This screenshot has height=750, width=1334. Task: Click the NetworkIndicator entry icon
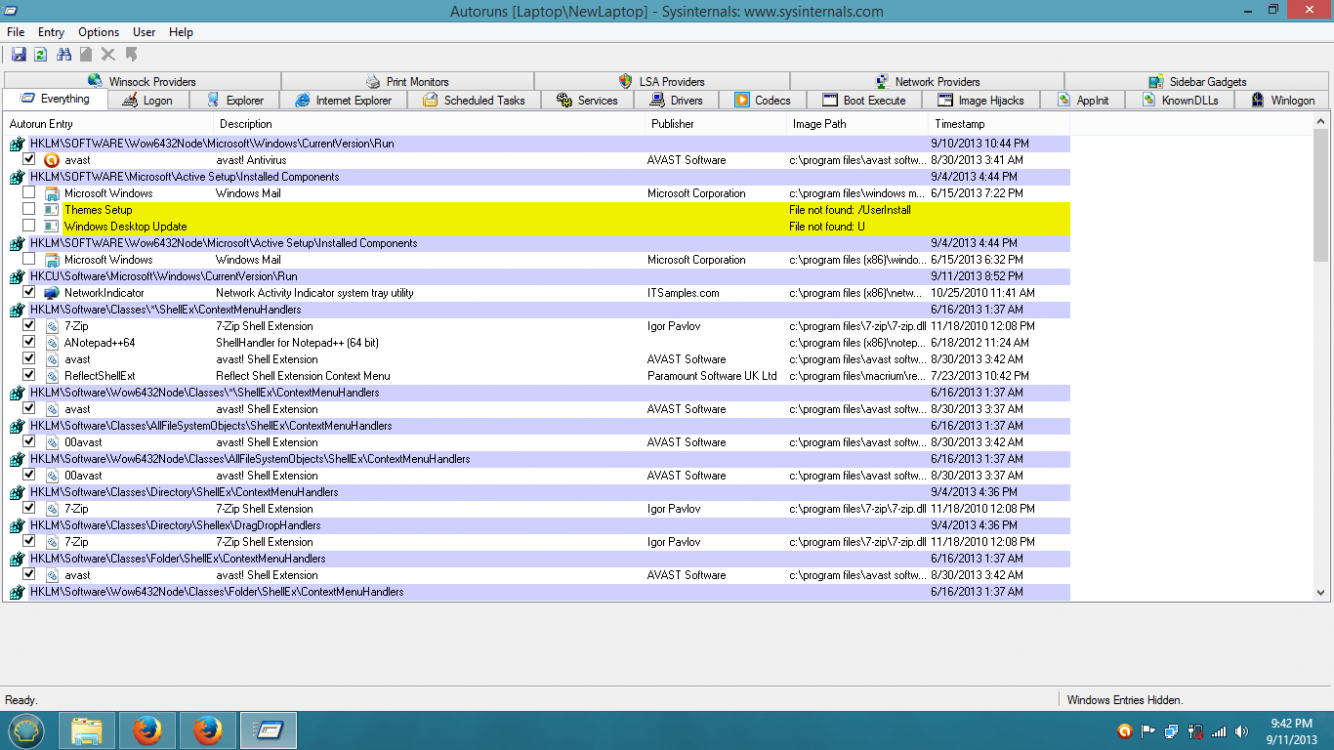click(52, 293)
